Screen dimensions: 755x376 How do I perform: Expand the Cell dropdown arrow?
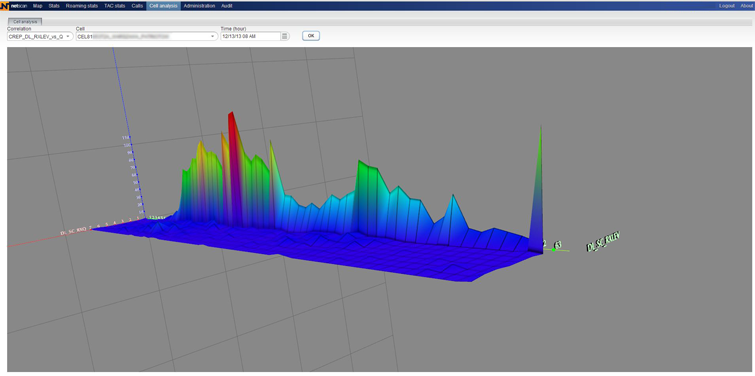[x=213, y=37]
